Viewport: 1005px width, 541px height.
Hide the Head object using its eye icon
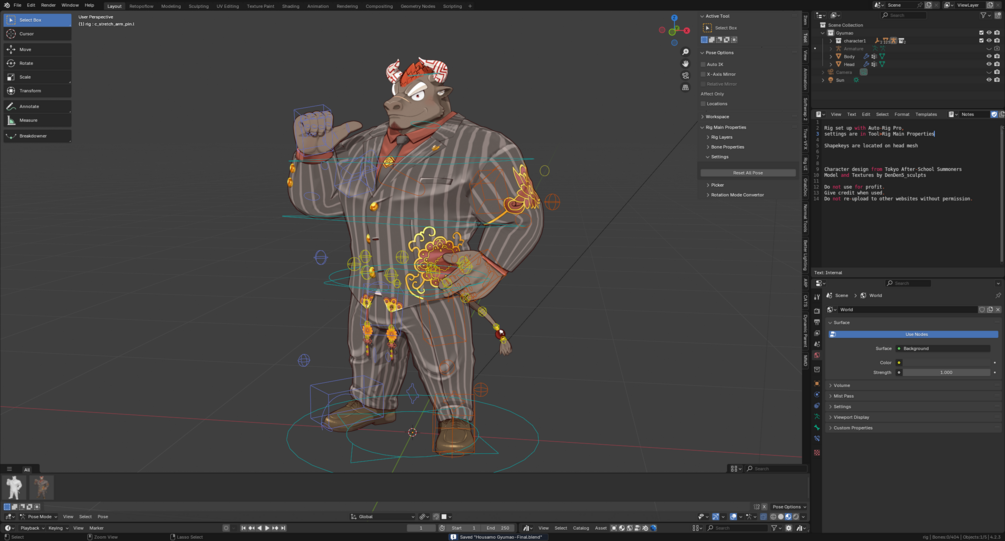989,64
